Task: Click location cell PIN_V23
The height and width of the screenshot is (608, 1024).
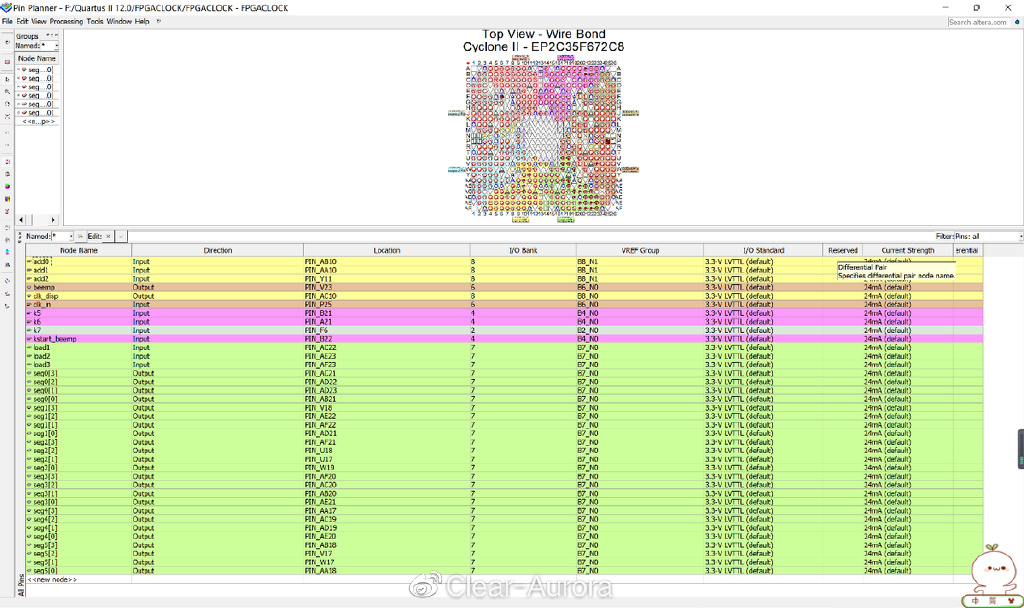Action: pyautogui.click(x=319, y=287)
